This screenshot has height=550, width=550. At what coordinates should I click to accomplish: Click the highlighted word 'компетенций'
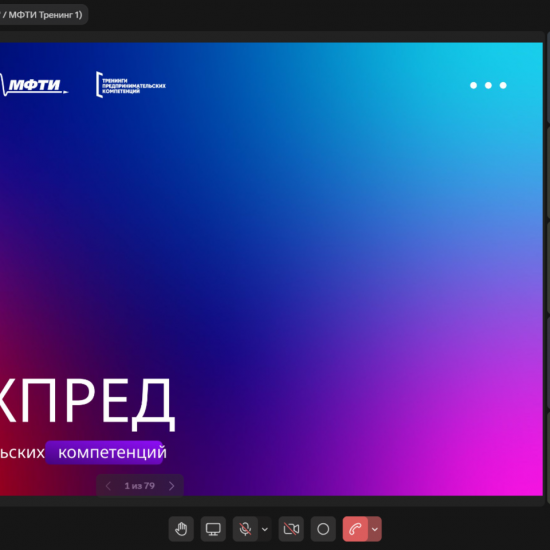click(x=112, y=452)
